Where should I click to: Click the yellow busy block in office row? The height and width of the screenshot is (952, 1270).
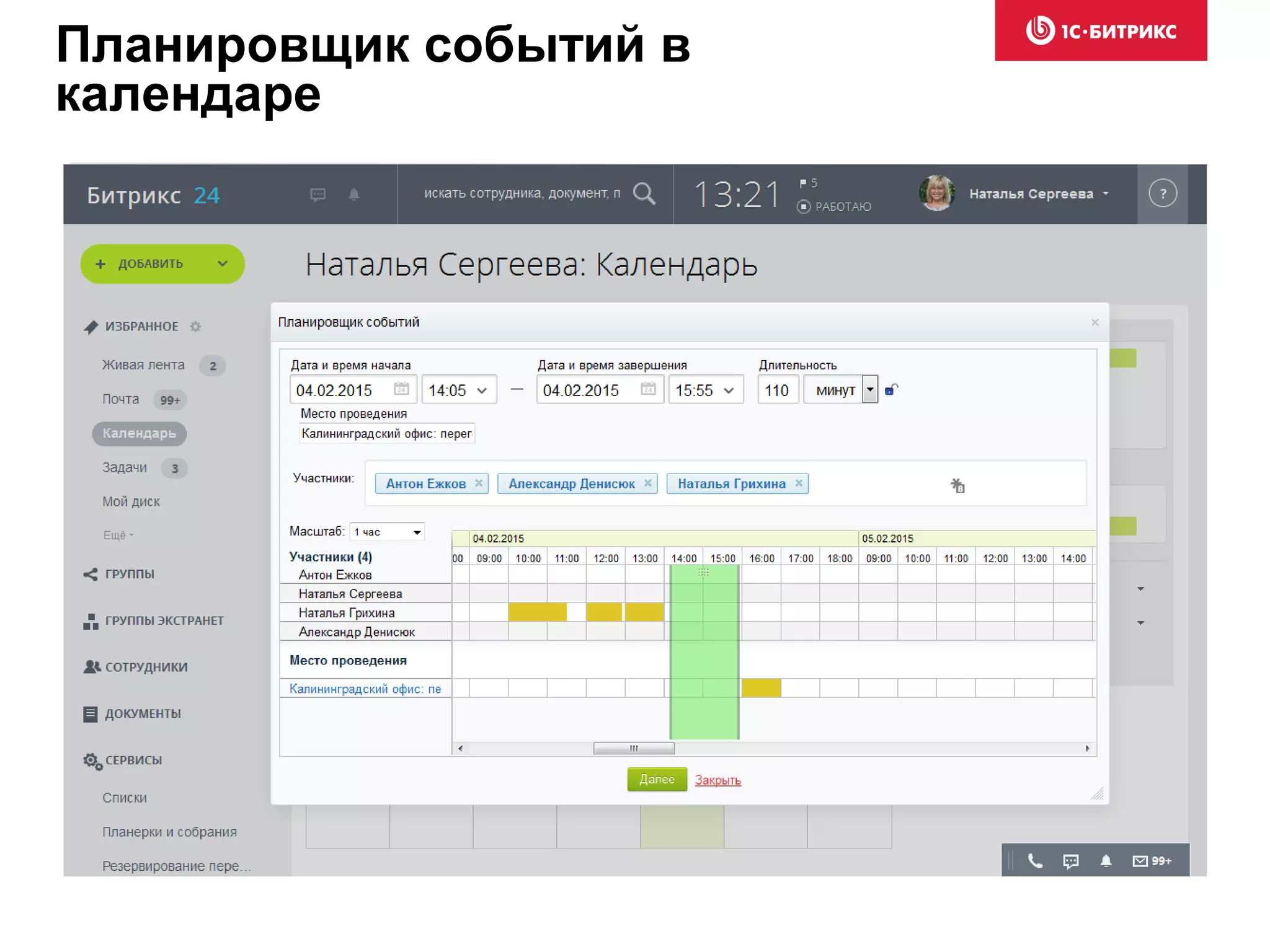(x=761, y=688)
